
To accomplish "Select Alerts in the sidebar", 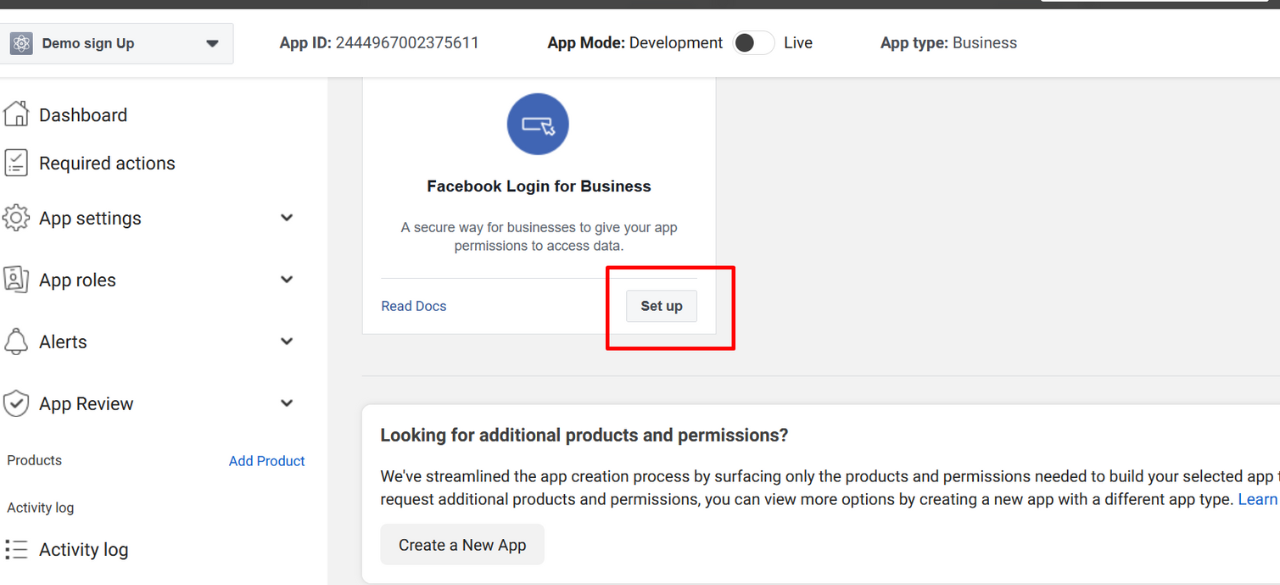I will pyautogui.click(x=63, y=342).
